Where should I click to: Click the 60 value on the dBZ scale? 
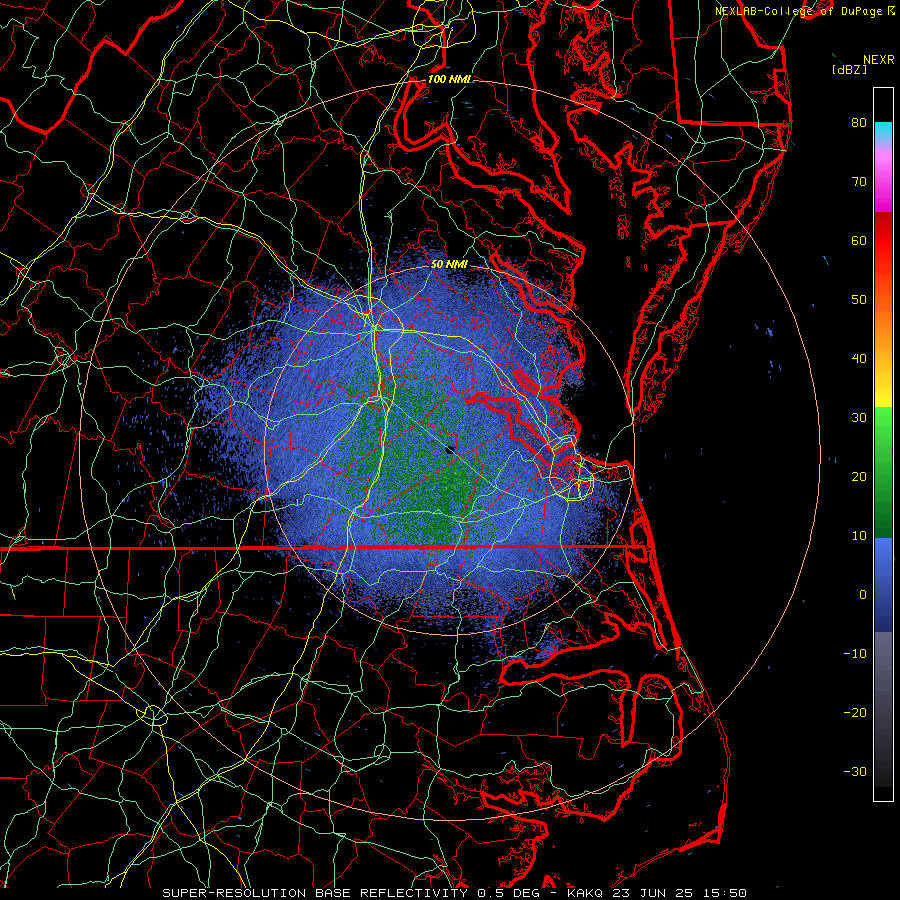859,240
